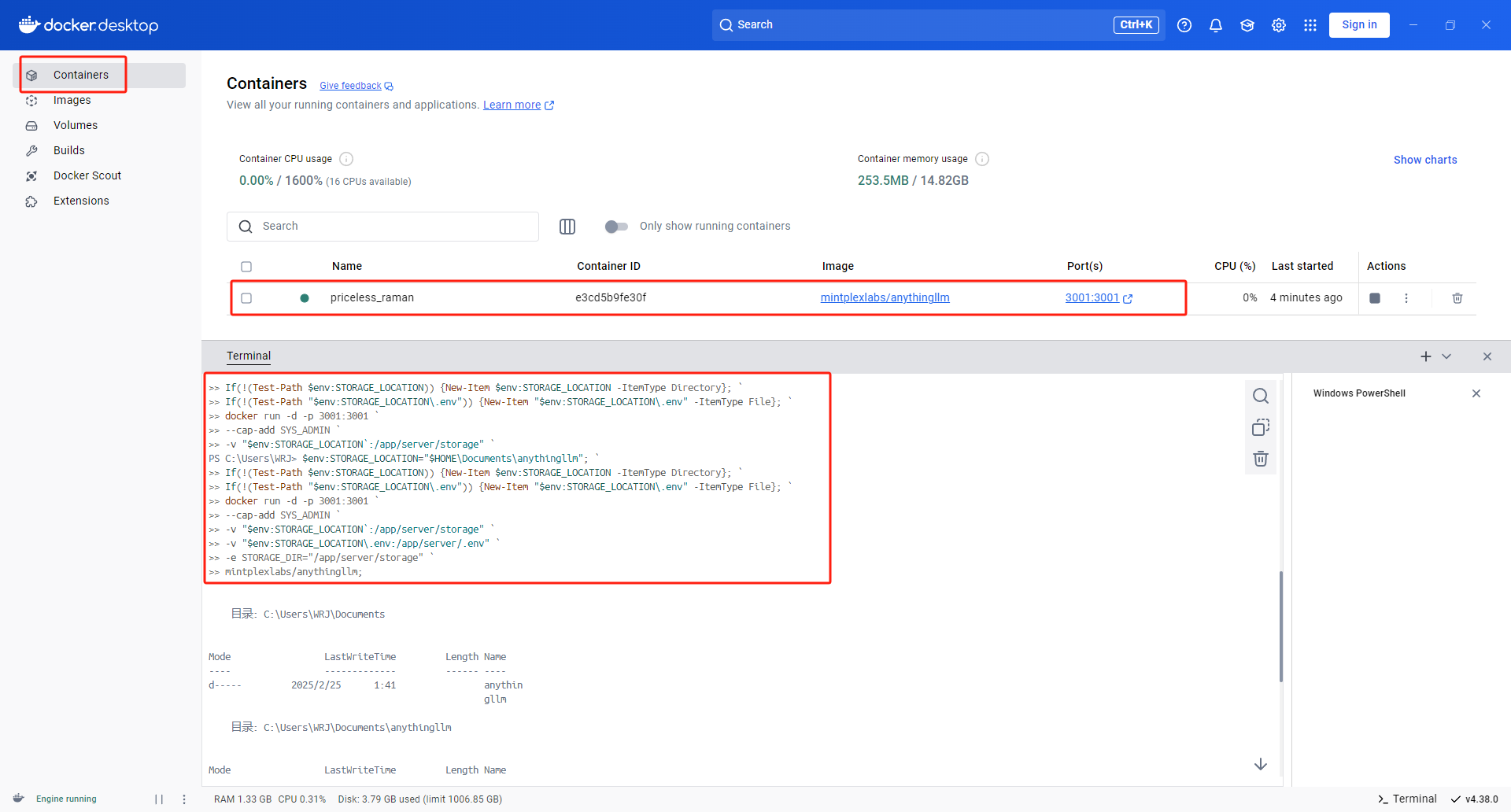Open more actions menu for priceless_raman
This screenshot has height=812, width=1511.
1406,298
